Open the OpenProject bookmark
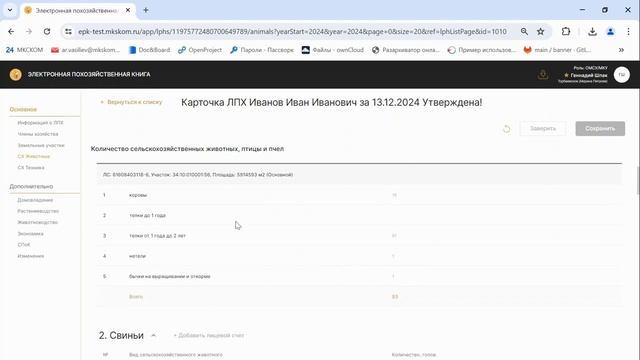640x360 pixels. pos(200,50)
